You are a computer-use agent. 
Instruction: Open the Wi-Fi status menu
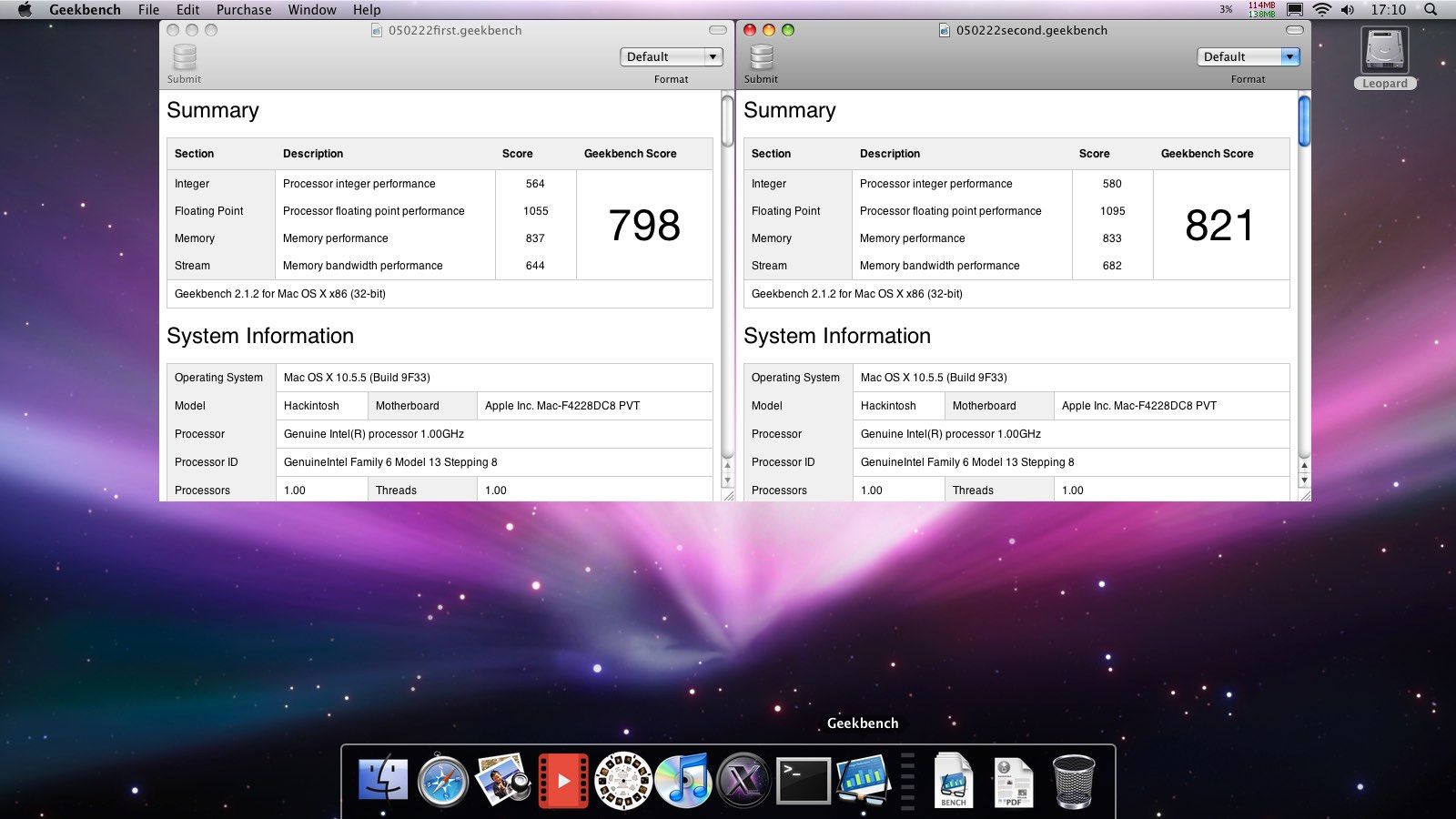1322,10
